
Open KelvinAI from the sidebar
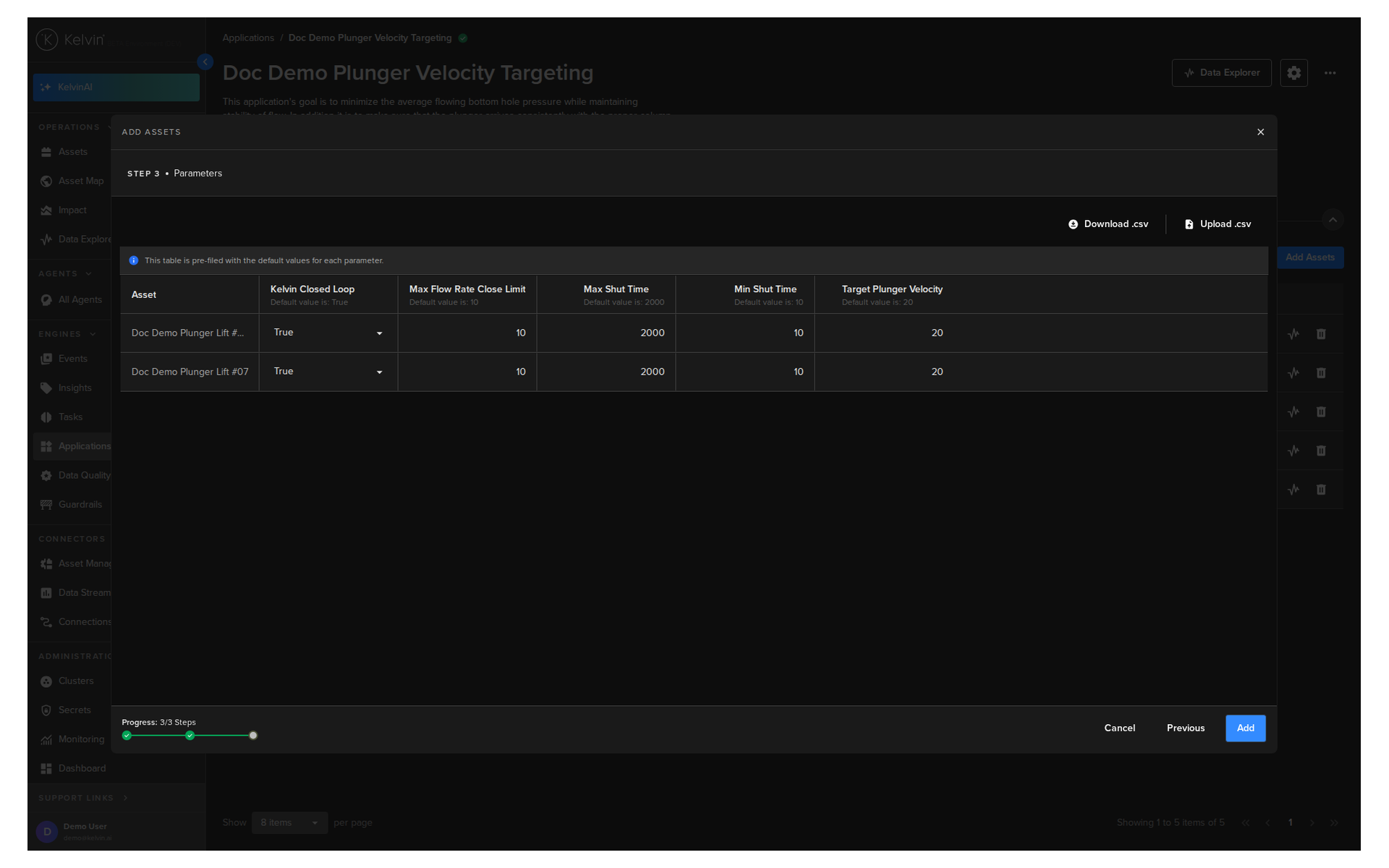116,87
